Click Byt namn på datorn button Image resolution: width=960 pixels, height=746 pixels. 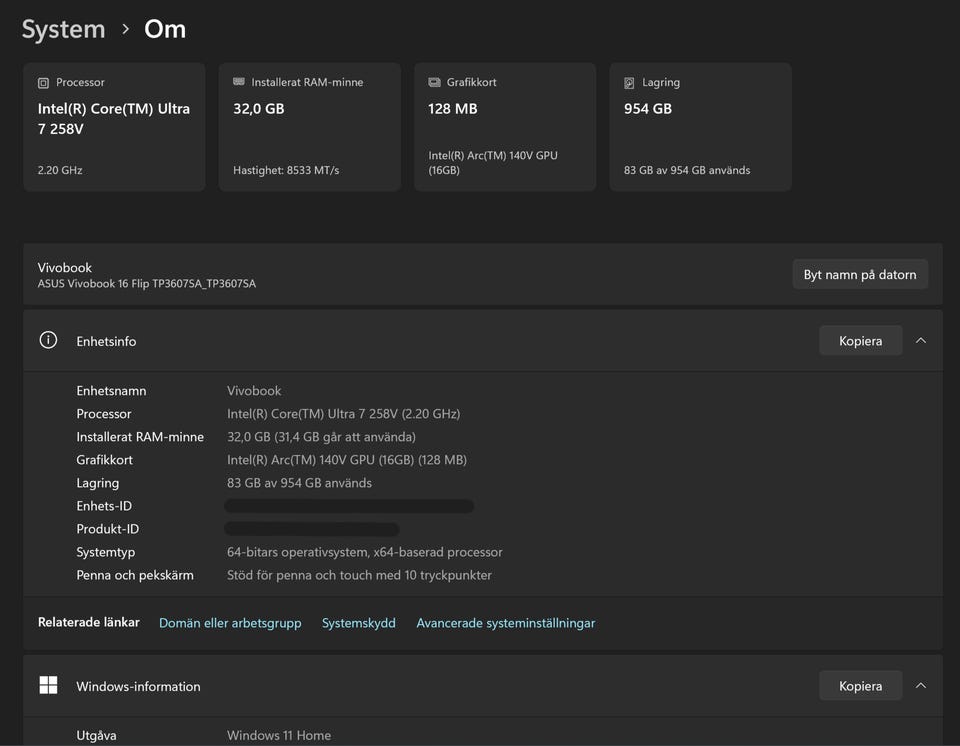tap(860, 274)
